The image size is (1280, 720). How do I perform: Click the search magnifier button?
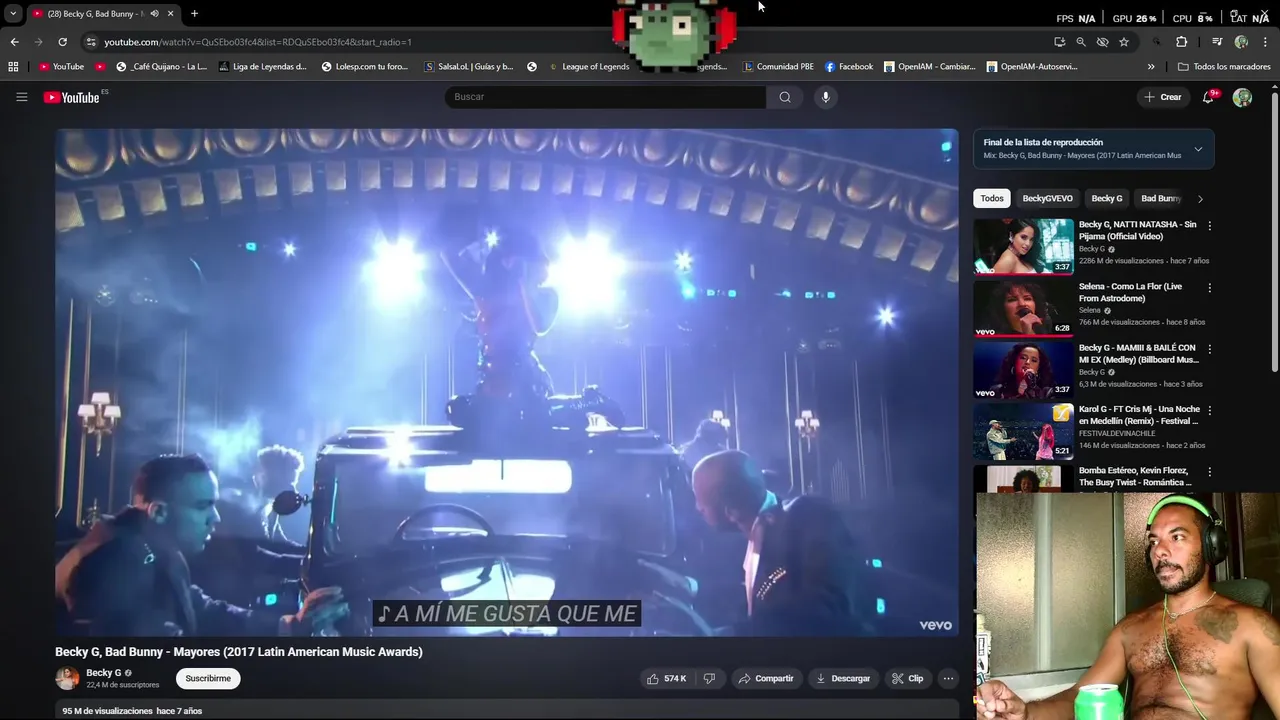[x=785, y=97]
